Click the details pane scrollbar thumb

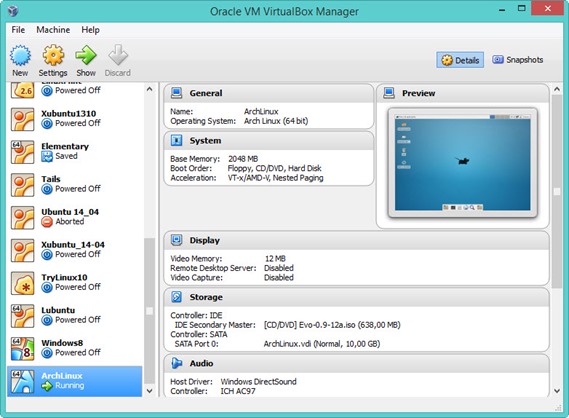[x=557, y=192]
